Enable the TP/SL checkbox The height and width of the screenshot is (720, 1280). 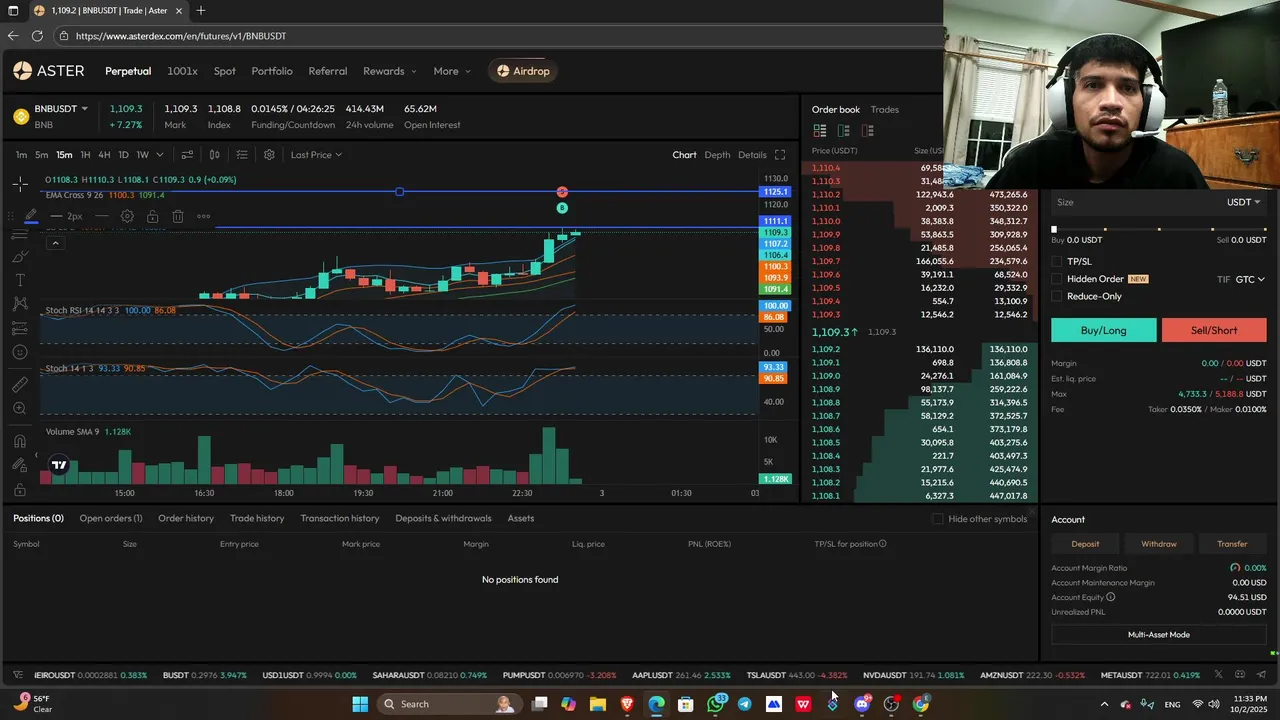point(1057,262)
